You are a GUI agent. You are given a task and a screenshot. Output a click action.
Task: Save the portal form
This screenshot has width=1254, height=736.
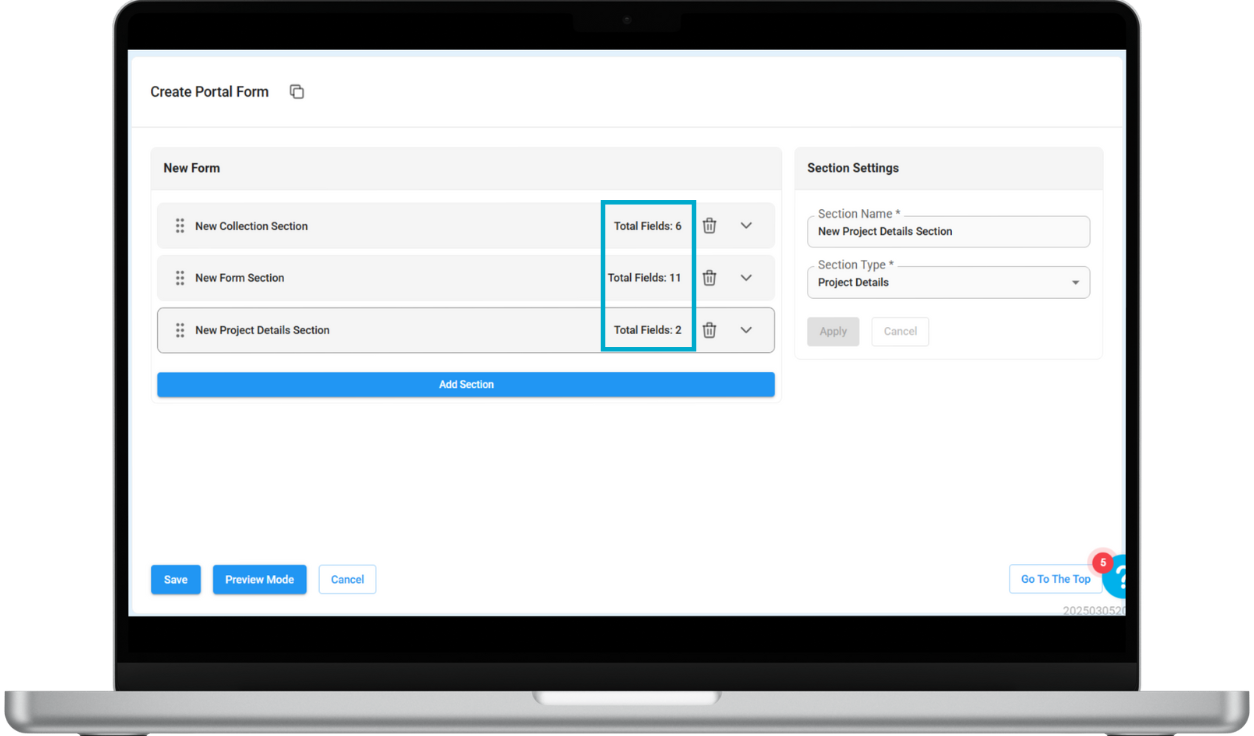pyautogui.click(x=176, y=580)
